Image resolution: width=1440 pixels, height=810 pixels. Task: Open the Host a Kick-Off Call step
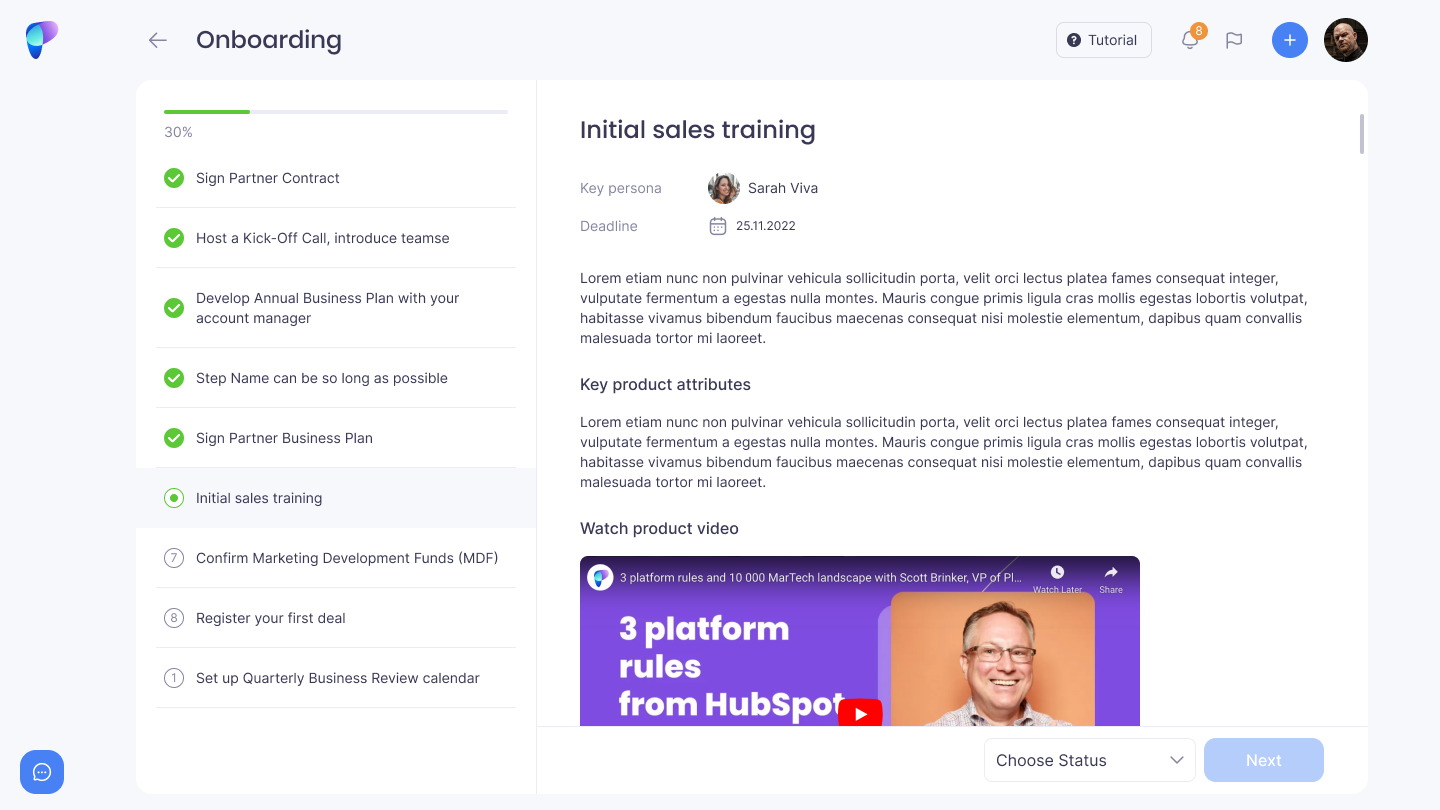pos(322,238)
